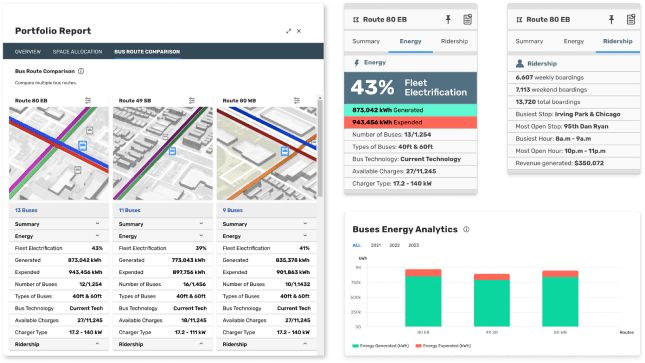Pin the Route 80 EB Energy card
Screen dimensions: 645x363
pyautogui.click(x=448, y=19)
